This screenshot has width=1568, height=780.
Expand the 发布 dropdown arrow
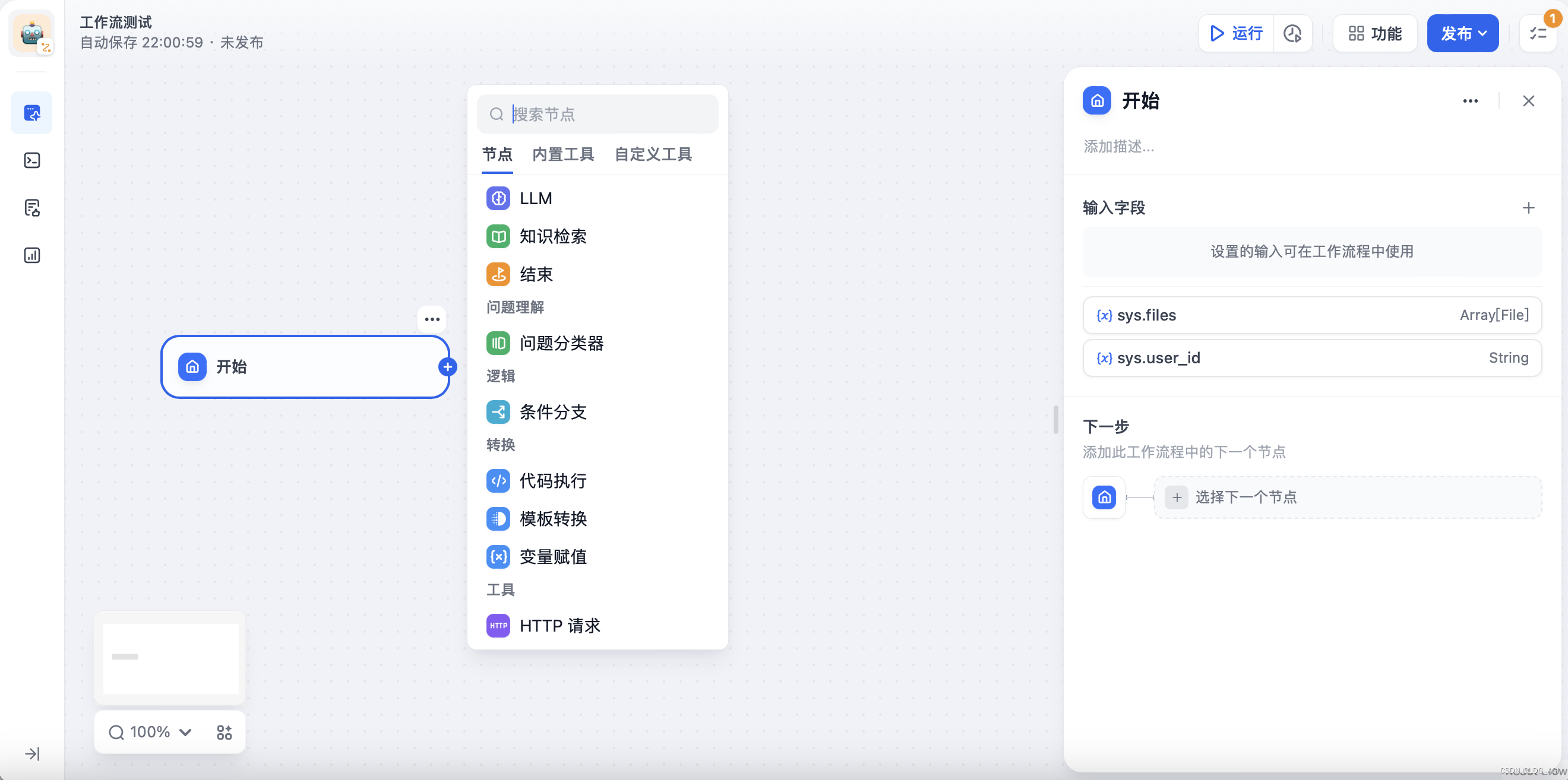[x=1484, y=33]
